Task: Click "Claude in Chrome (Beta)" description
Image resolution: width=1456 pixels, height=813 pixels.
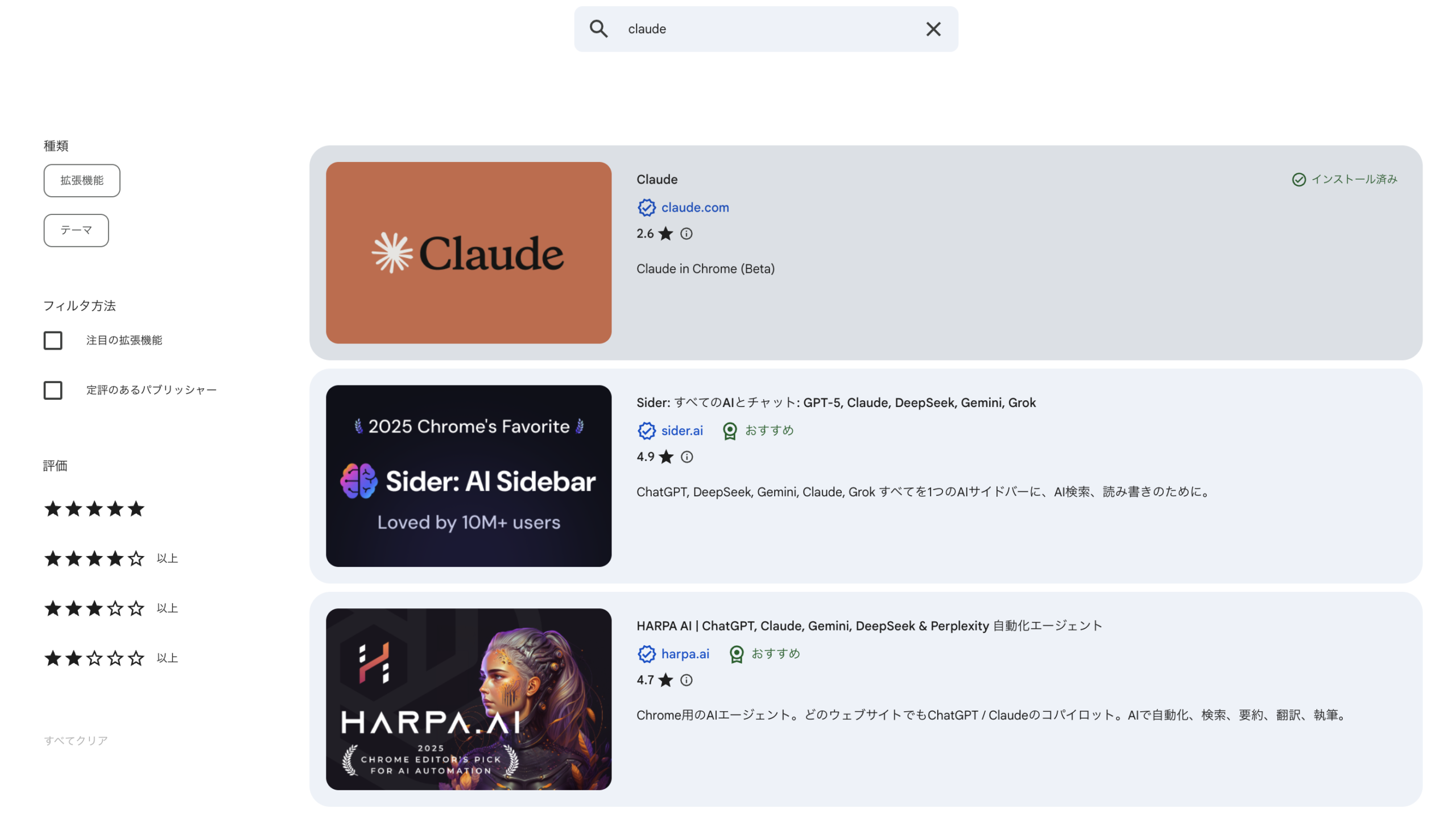Action: 705,268
